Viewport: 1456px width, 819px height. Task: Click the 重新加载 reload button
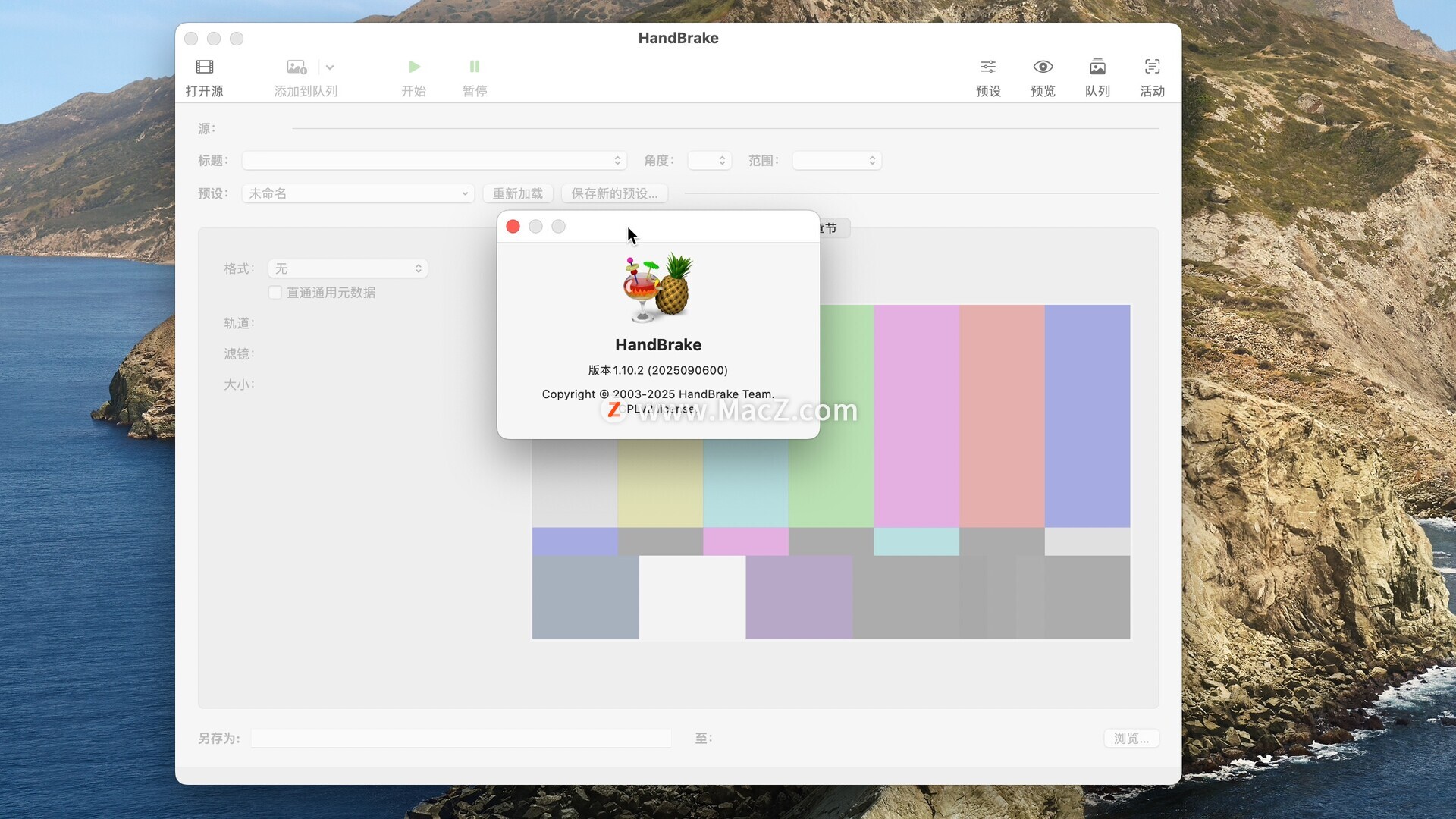(x=518, y=193)
